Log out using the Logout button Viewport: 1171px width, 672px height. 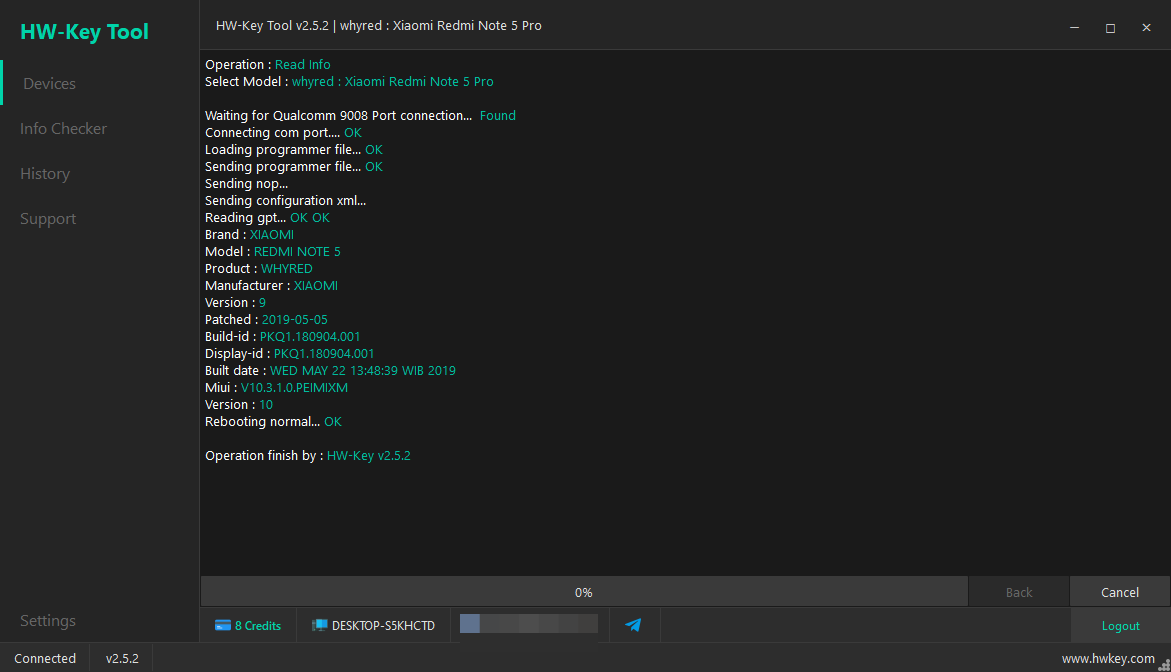click(x=1120, y=626)
